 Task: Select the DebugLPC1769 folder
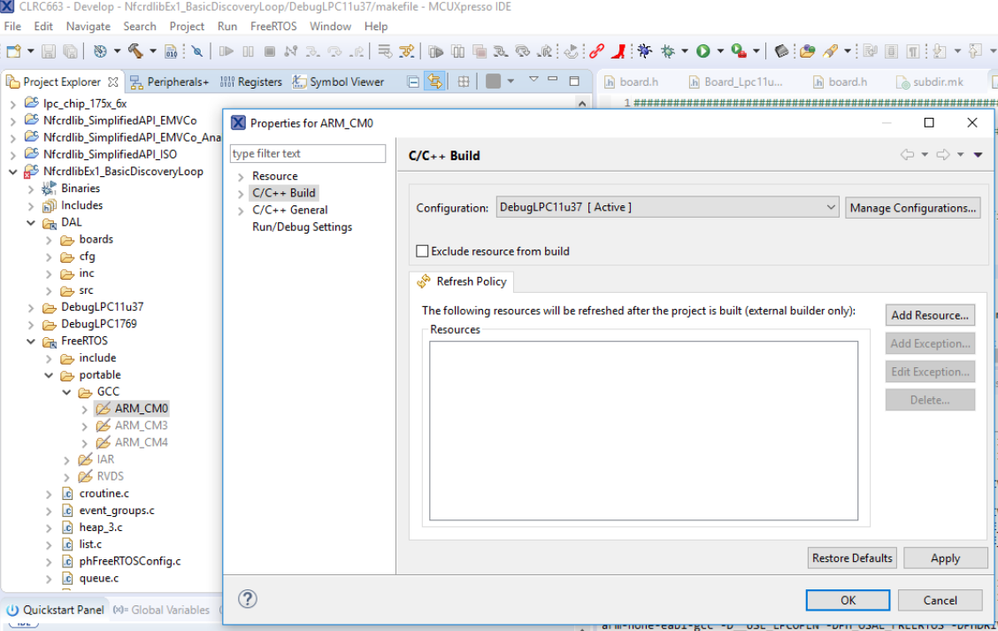click(99, 323)
